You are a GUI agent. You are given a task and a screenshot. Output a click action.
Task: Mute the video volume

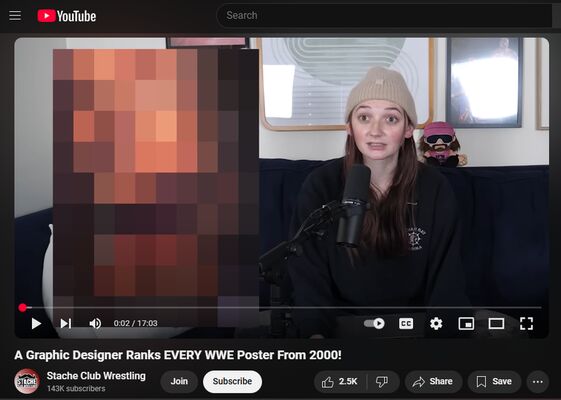click(x=95, y=323)
